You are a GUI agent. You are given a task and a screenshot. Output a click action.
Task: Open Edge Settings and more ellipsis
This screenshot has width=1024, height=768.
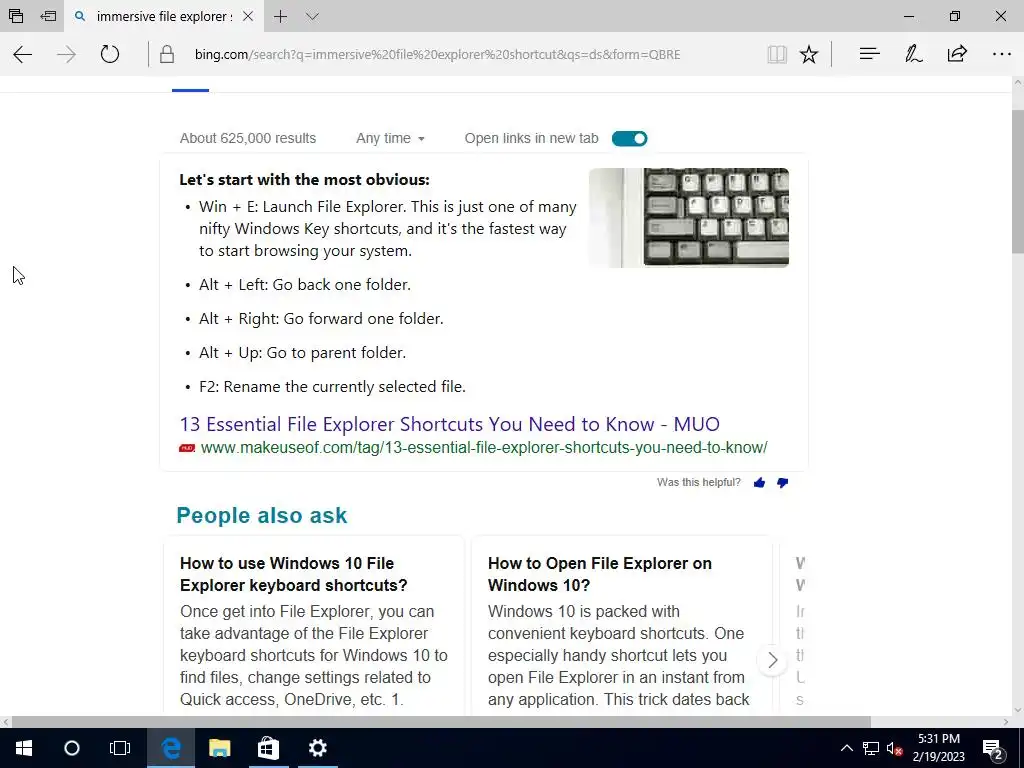point(1001,54)
